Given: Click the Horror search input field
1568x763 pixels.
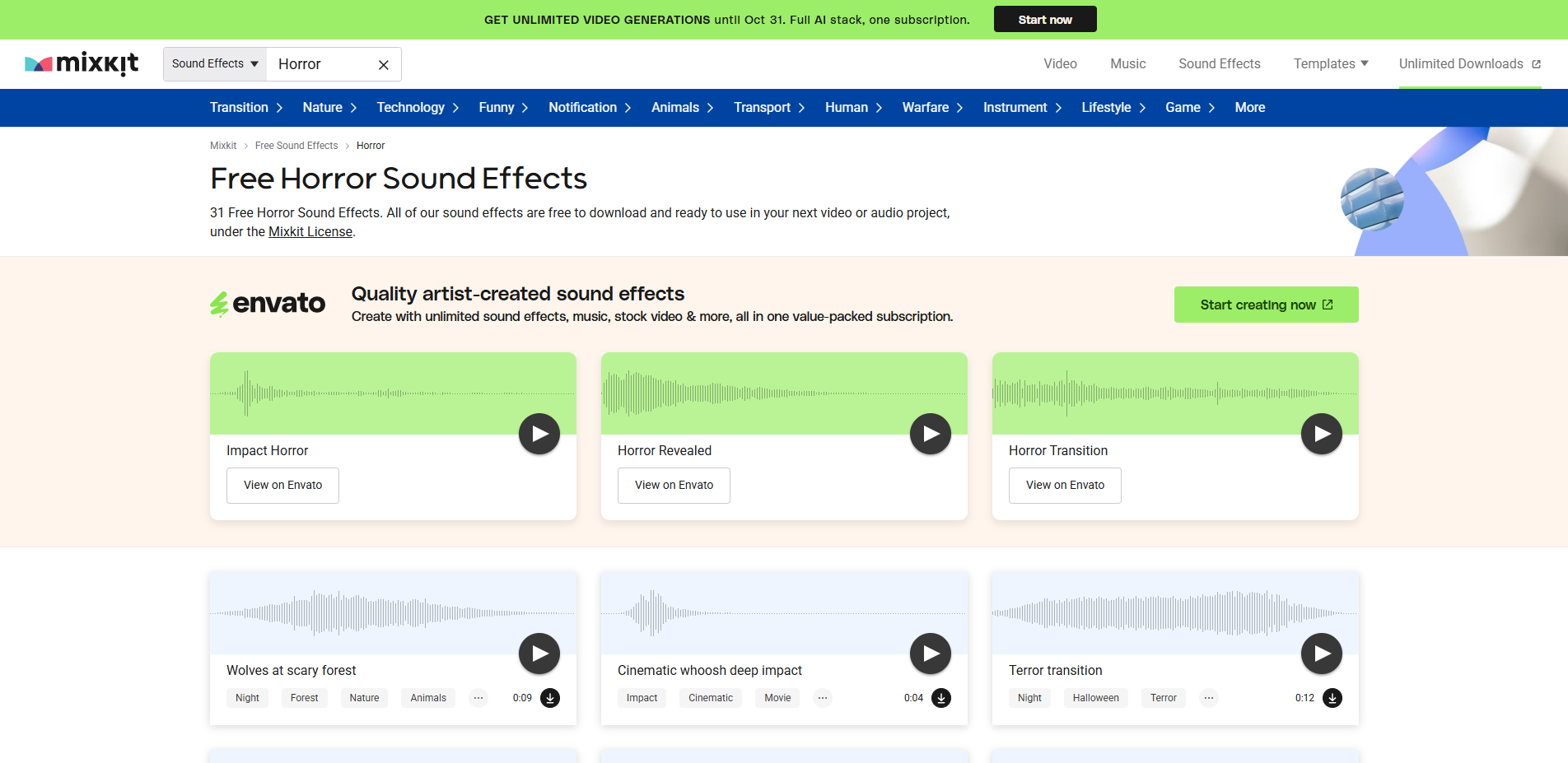Looking at the screenshot, I should (x=321, y=64).
